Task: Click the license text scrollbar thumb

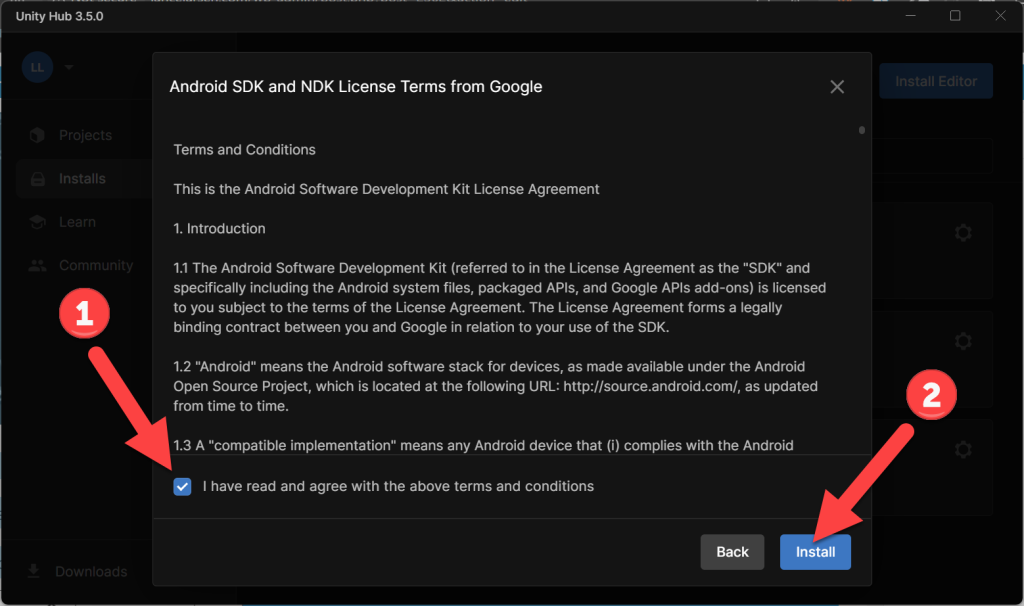Action: tap(862, 131)
